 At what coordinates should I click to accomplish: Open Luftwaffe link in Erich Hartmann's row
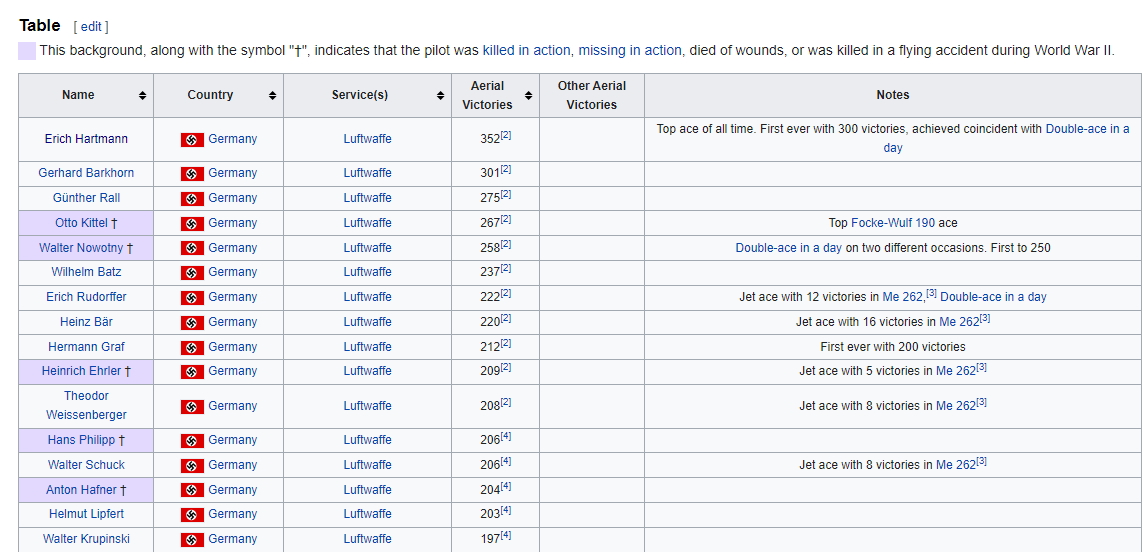tap(367, 139)
